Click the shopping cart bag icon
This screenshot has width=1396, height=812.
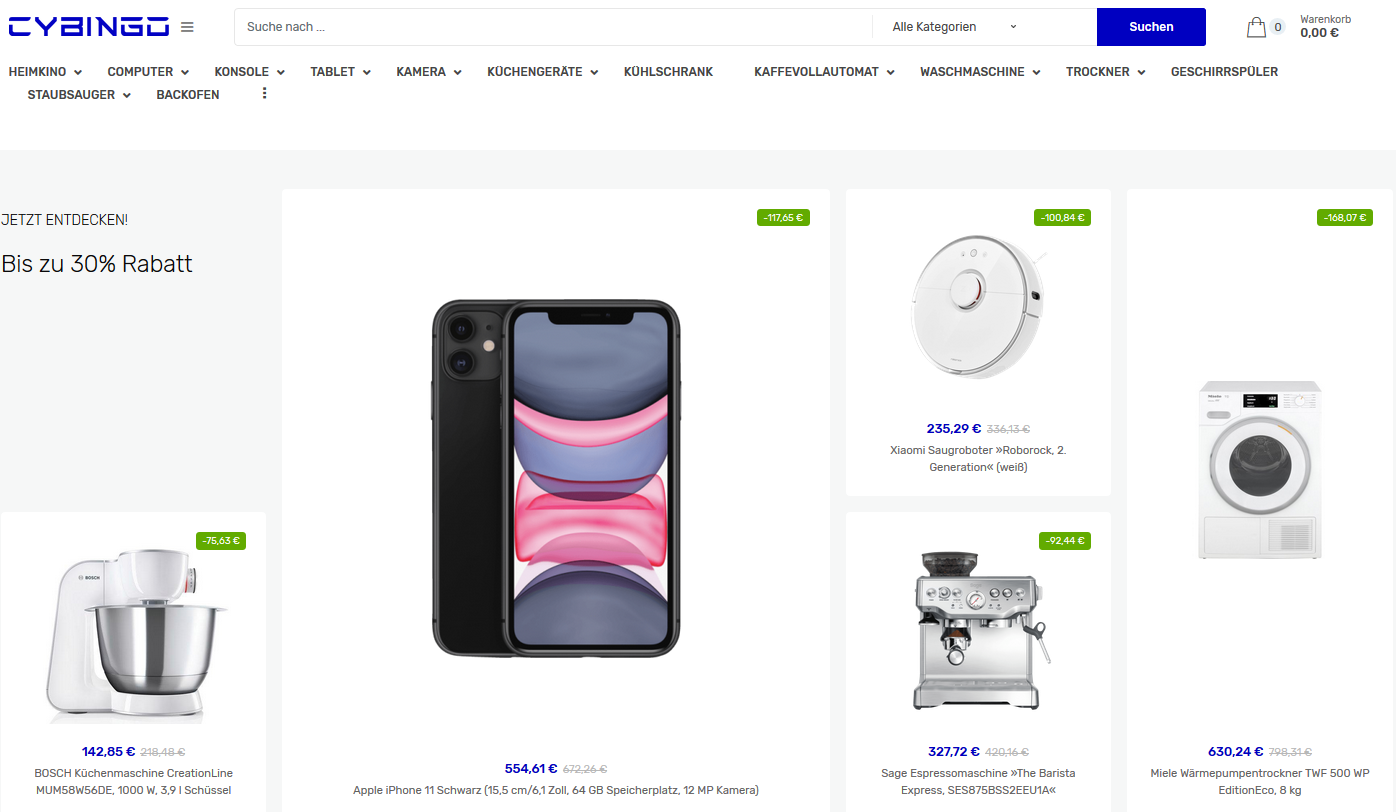[1257, 27]
